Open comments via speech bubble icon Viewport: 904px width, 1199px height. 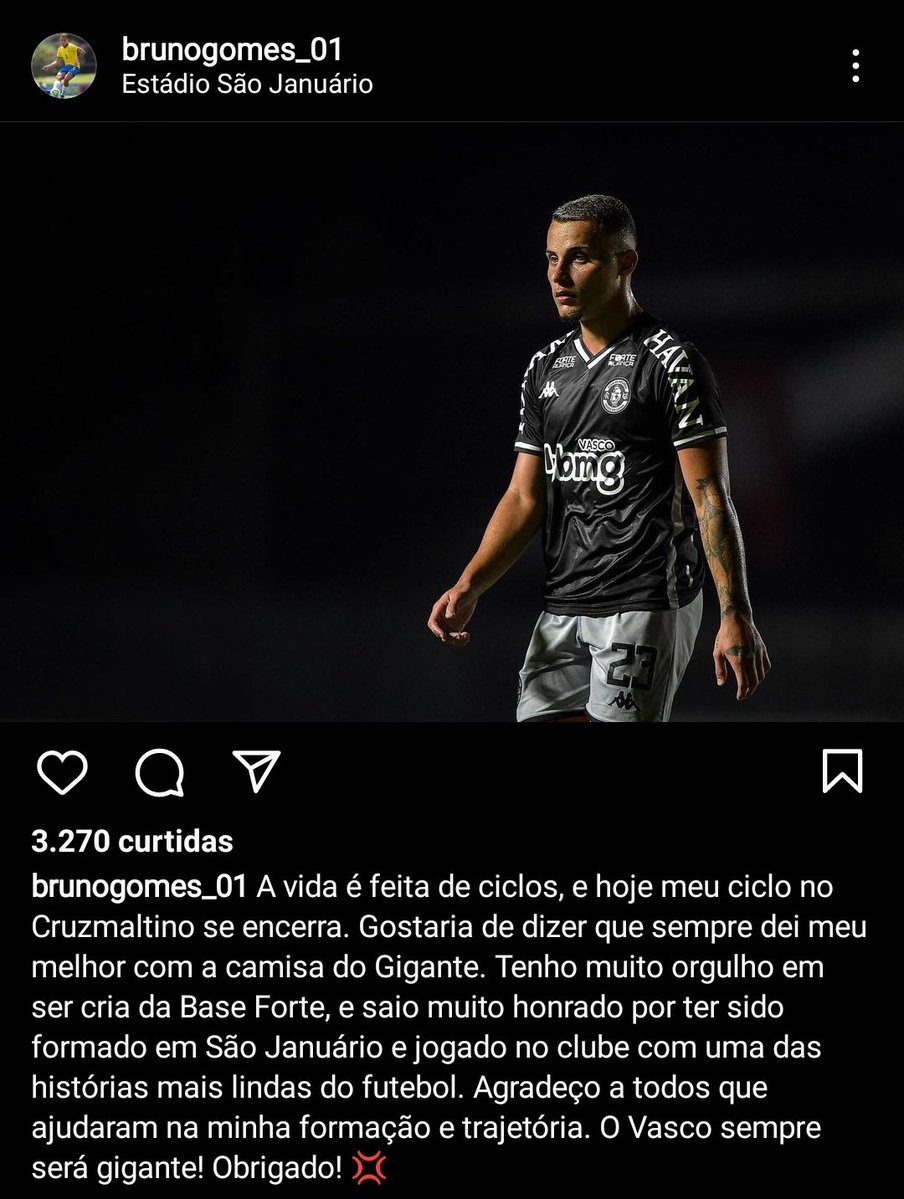159,772
